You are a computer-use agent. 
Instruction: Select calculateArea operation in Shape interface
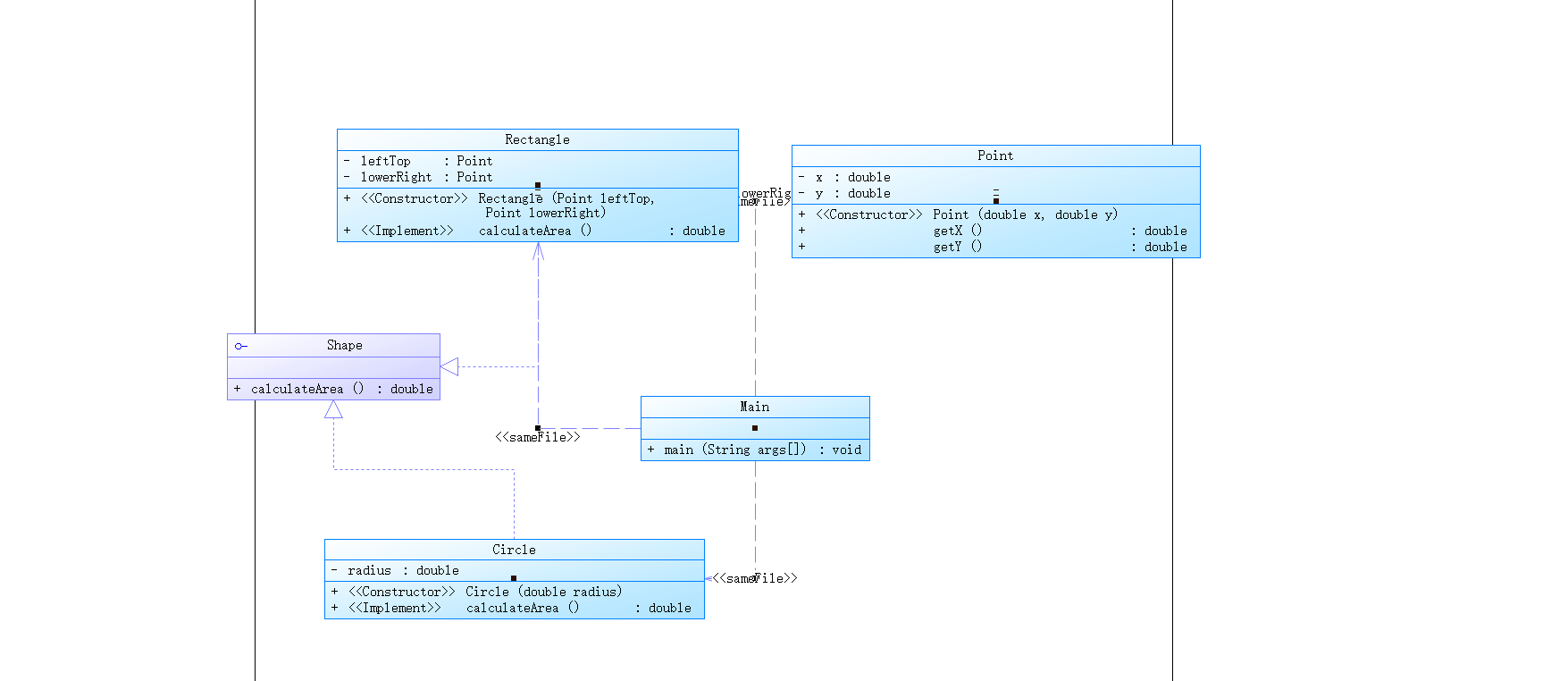click(333, 389)
